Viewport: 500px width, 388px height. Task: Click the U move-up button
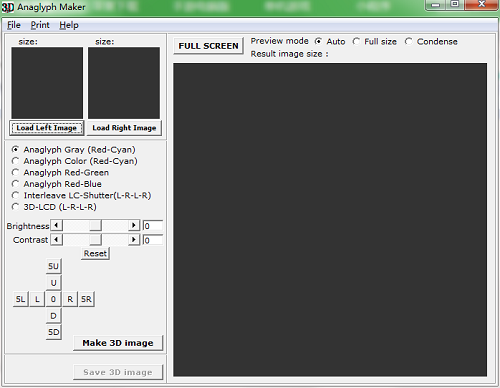point(53,283)
